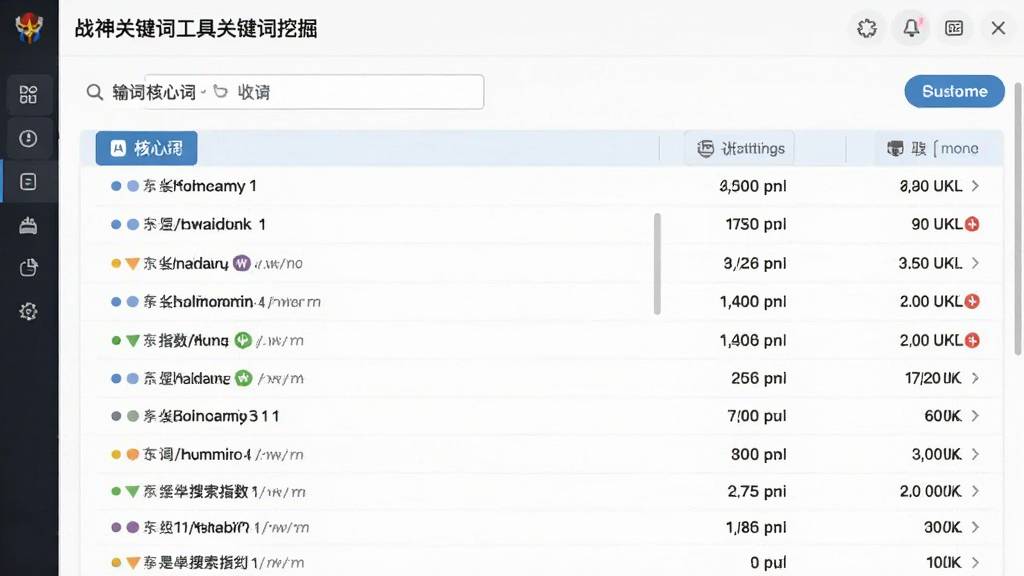Click the monitor icon in the last column header
1024x576 pixels.
(x=895, y=148)
